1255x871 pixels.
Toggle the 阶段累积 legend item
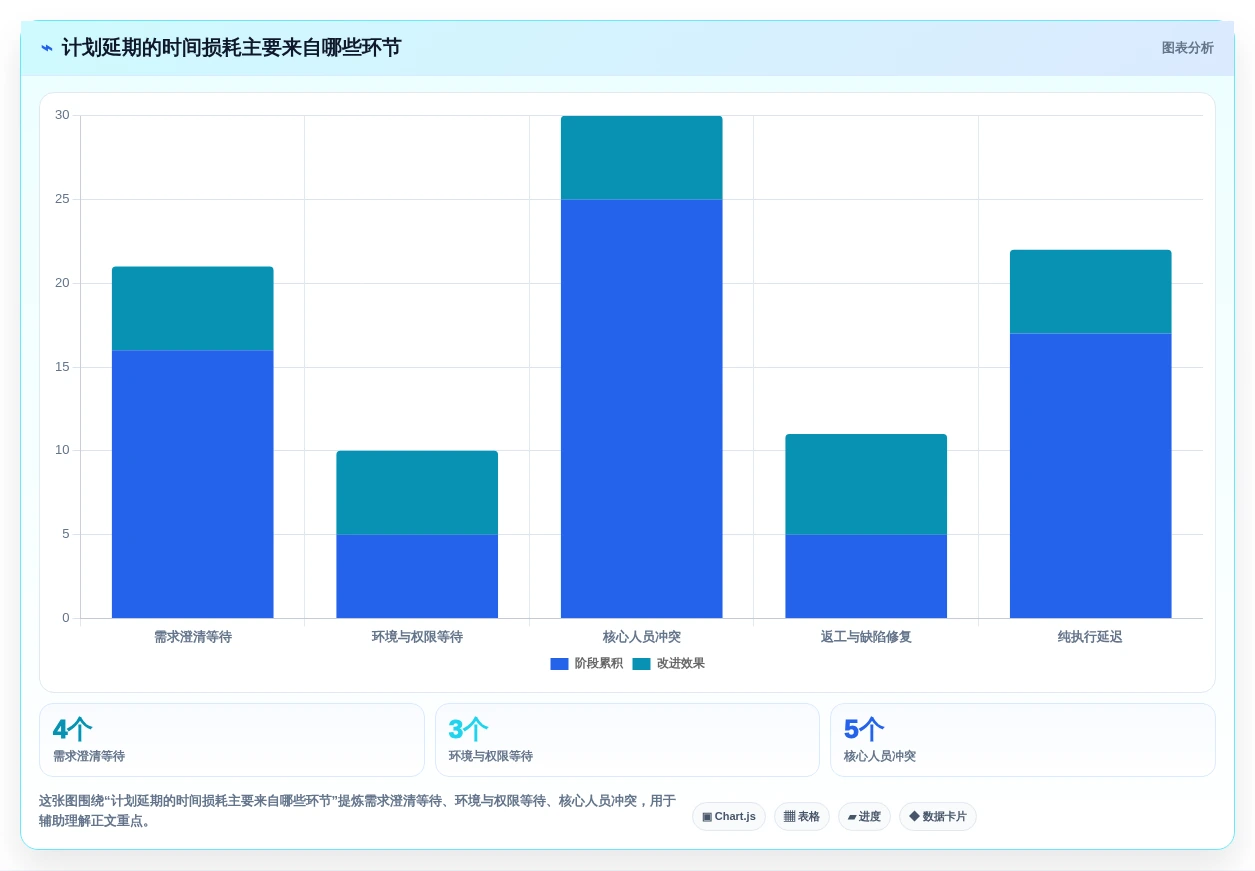pyautogui.click(x=586, y=663)
